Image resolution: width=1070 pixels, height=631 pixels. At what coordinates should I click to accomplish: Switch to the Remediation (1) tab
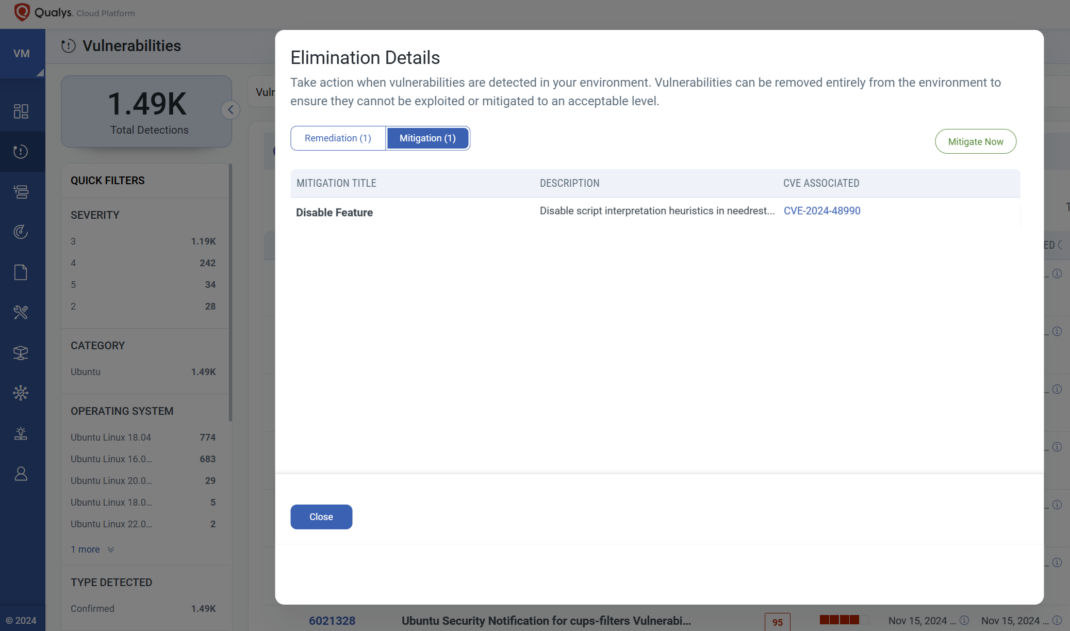338,138
